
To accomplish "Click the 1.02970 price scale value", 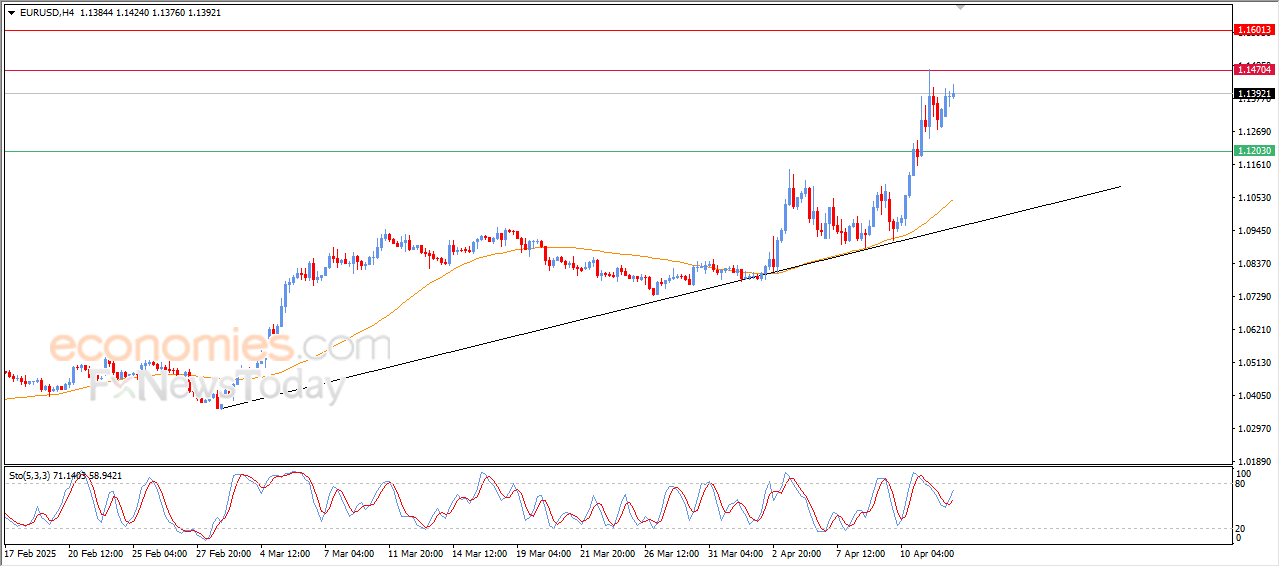I will pos(1254,429).
